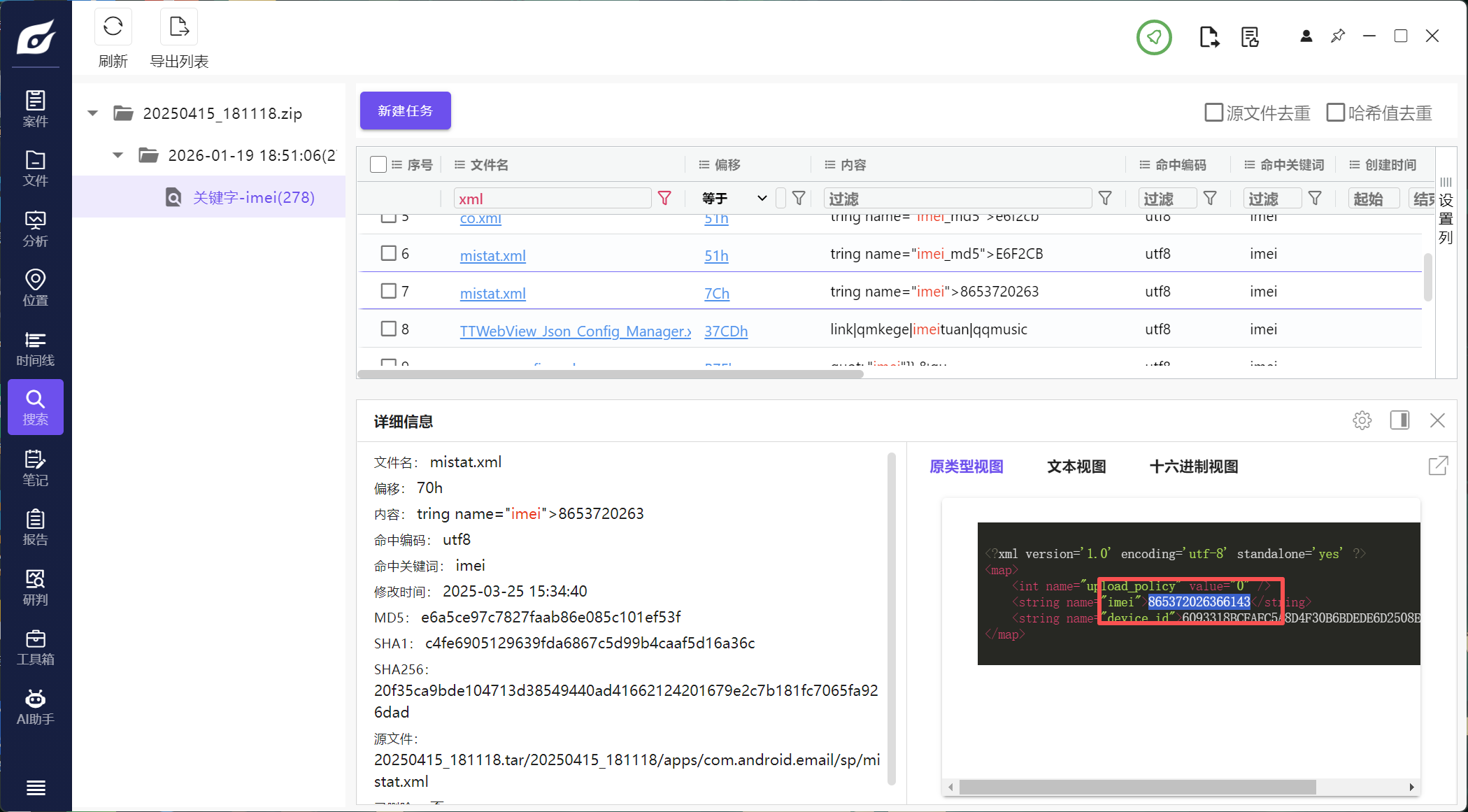Open detail panel settings gear icon
The image size is (1468, 812).
point(1362,420)
